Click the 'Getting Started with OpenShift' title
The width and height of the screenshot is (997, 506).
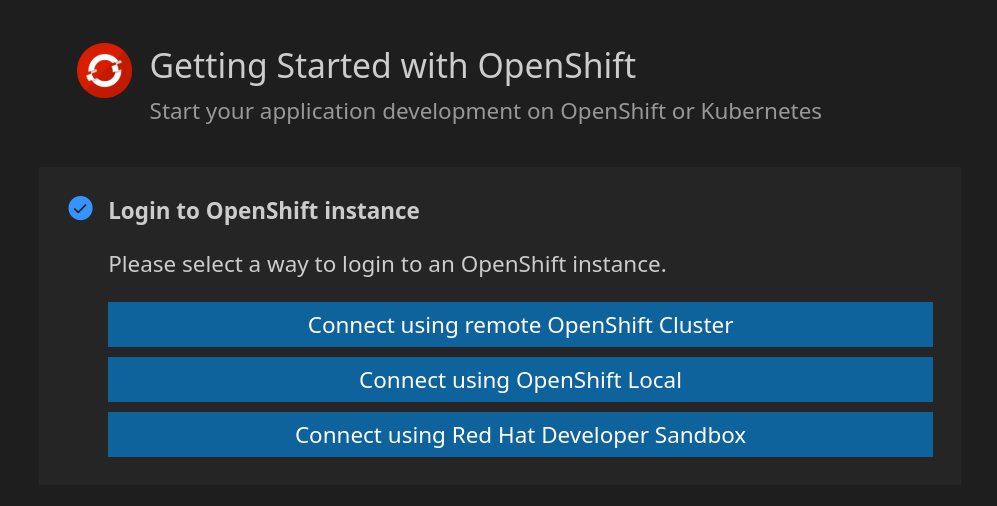tap(393, 66)
